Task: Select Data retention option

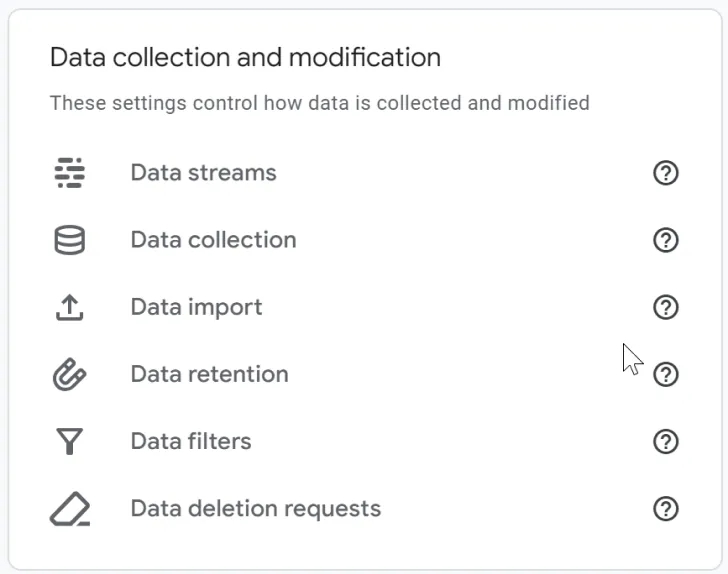Action: [x=210, y=374]
